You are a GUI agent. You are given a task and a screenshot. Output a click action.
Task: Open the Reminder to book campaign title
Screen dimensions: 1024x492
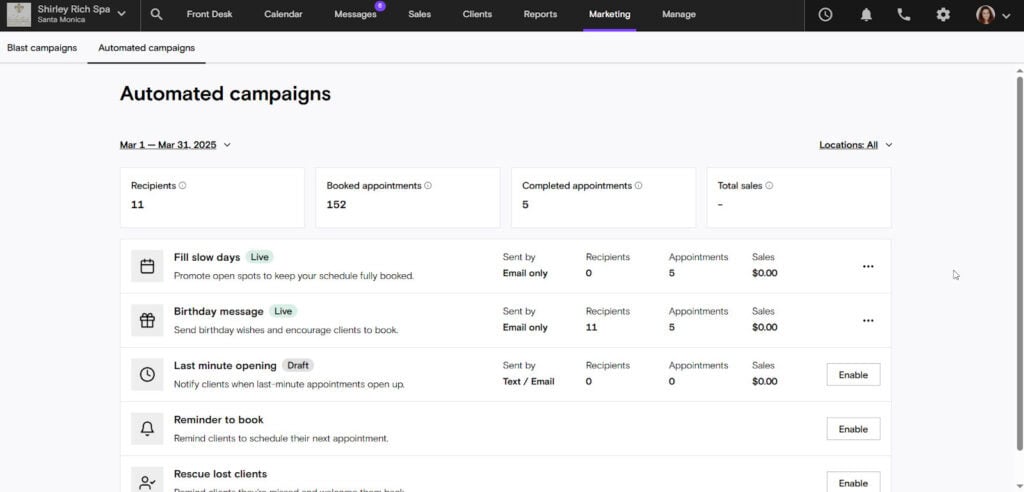(219, 420)
